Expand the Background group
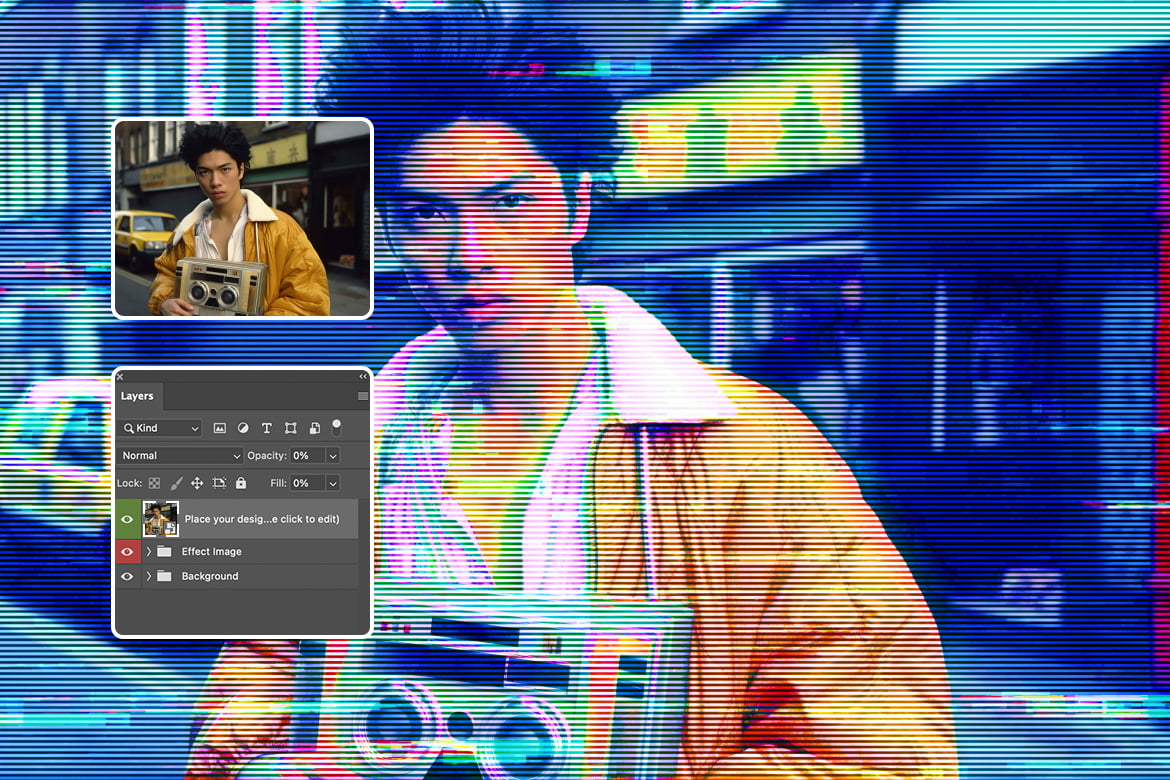Screen dimensions: 1170x780 [x=148, y=576]
